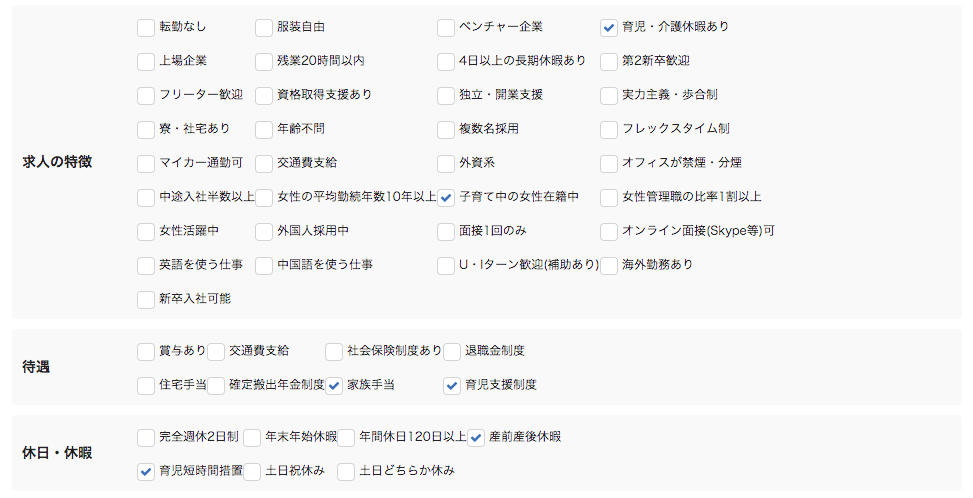Image resolution: width=973 pixels, height=498 pixels.
Task: Uncheck 育児・介護休暇あり
Action: pos(609,28)
